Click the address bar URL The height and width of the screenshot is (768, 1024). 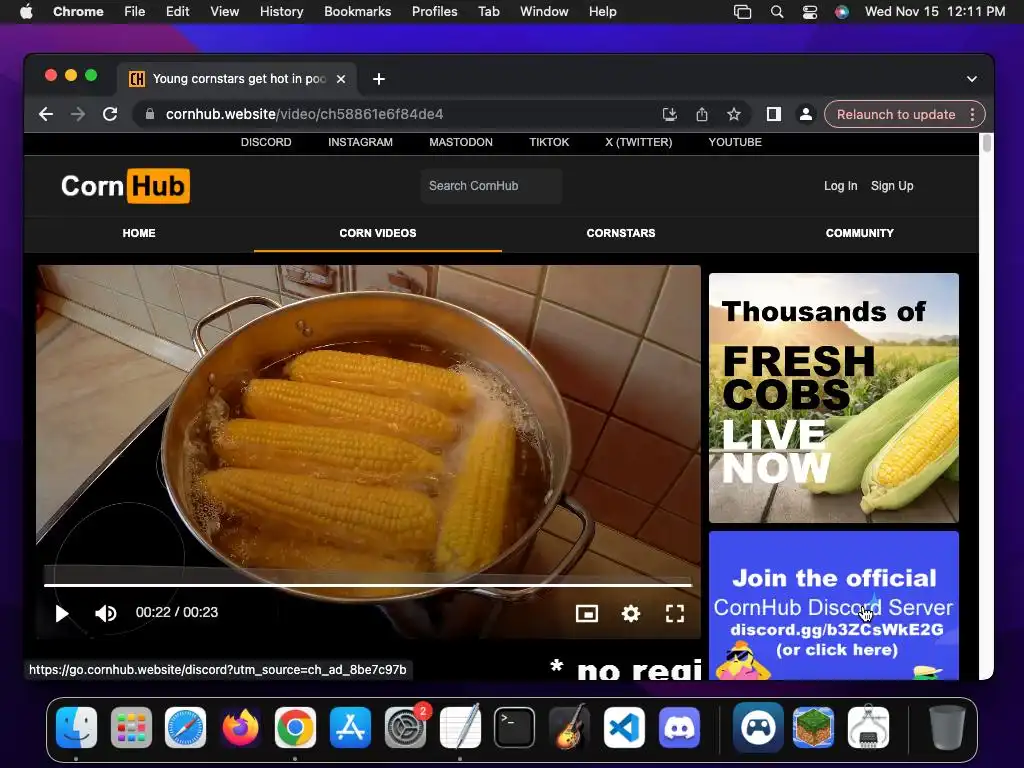coord(304,114)
